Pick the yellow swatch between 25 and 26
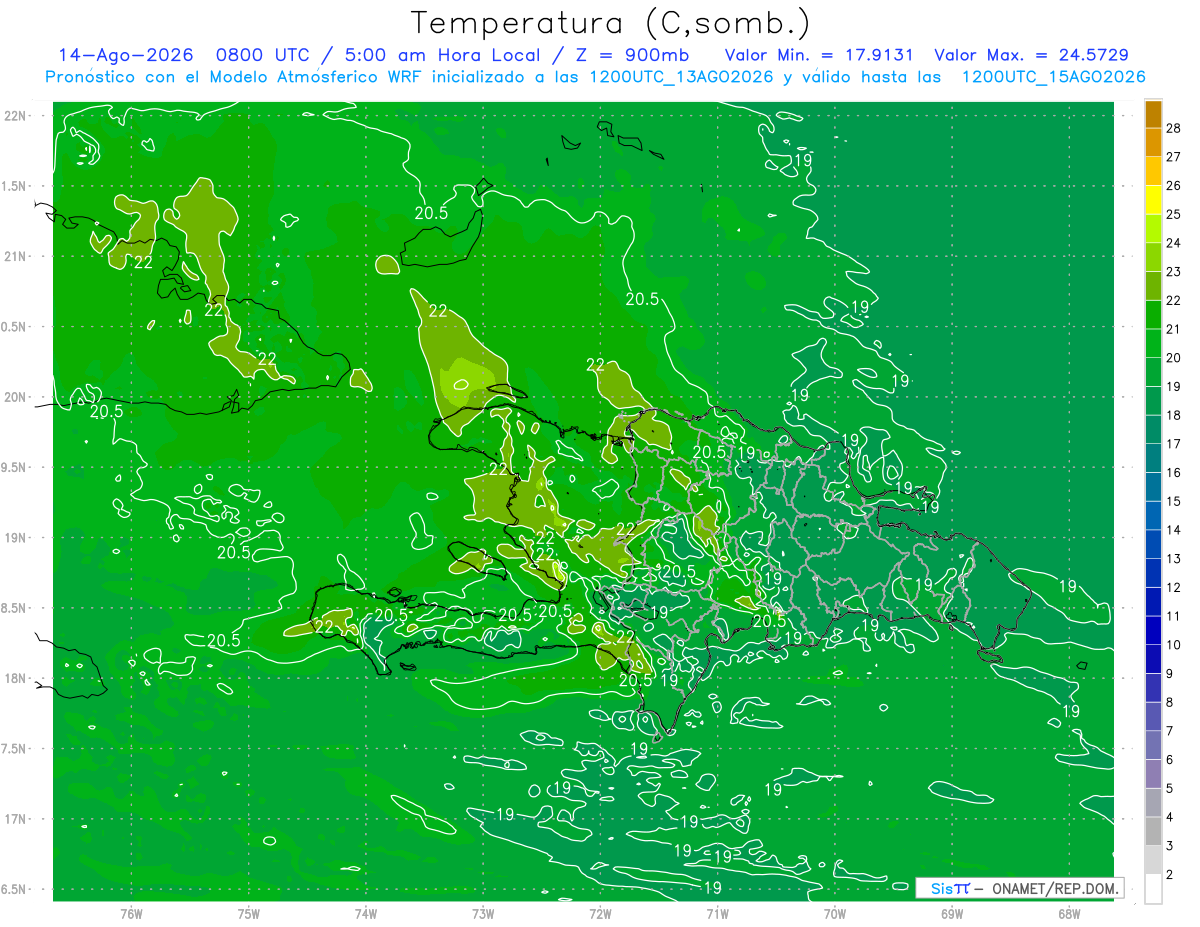Image resolution: width=1200 pixels, height=927 pixels. tap(1153, 200)
